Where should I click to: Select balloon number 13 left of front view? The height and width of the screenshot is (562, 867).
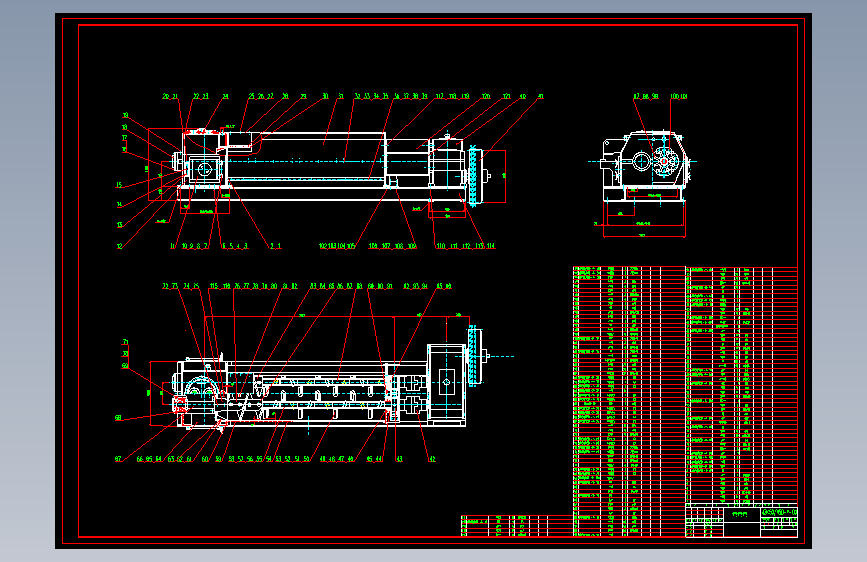[119, 225]
